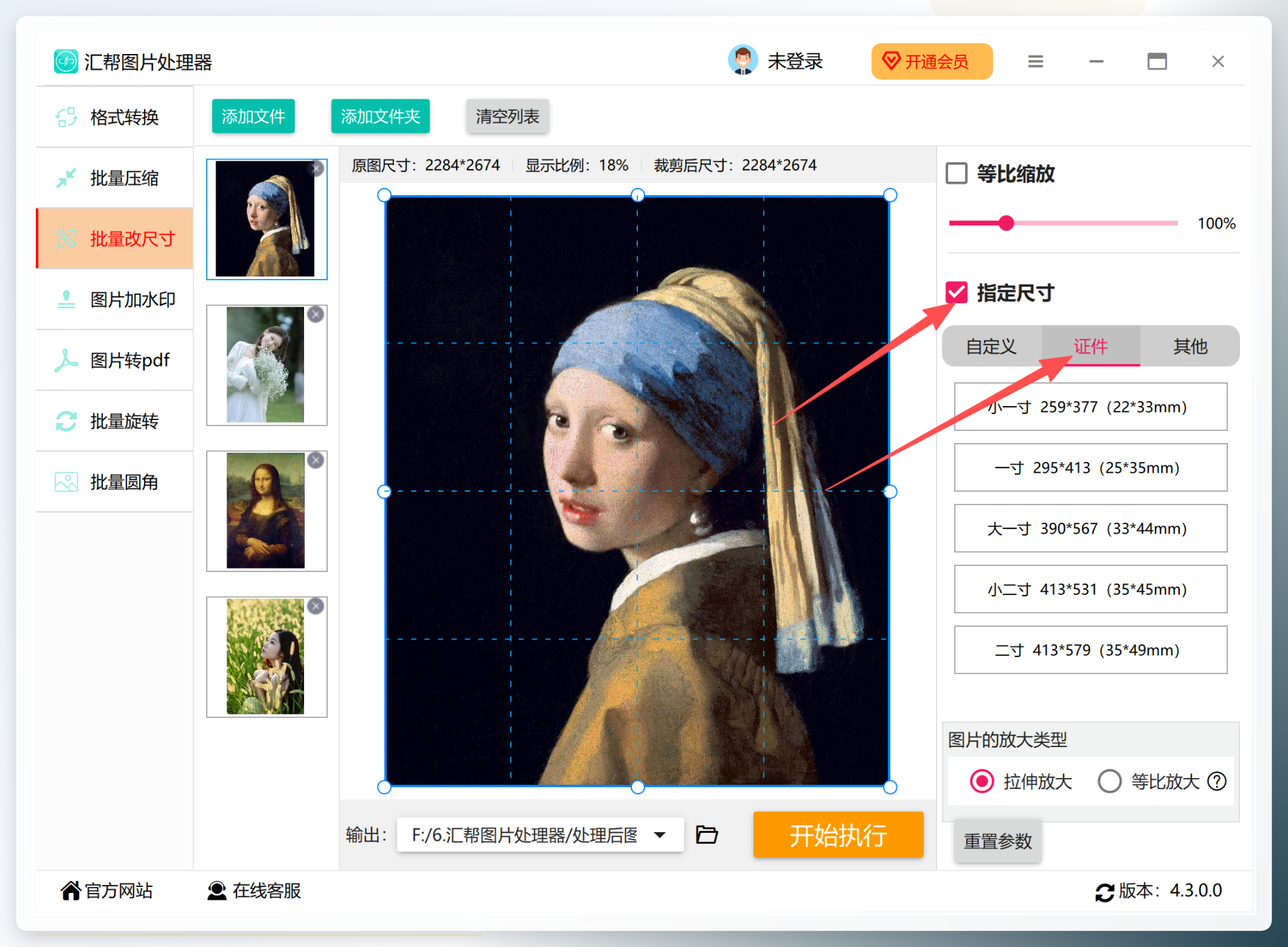This screenshot has width=1288, height=947.
Task: Click the bottom-right crop handle
Action: [890, 787]
